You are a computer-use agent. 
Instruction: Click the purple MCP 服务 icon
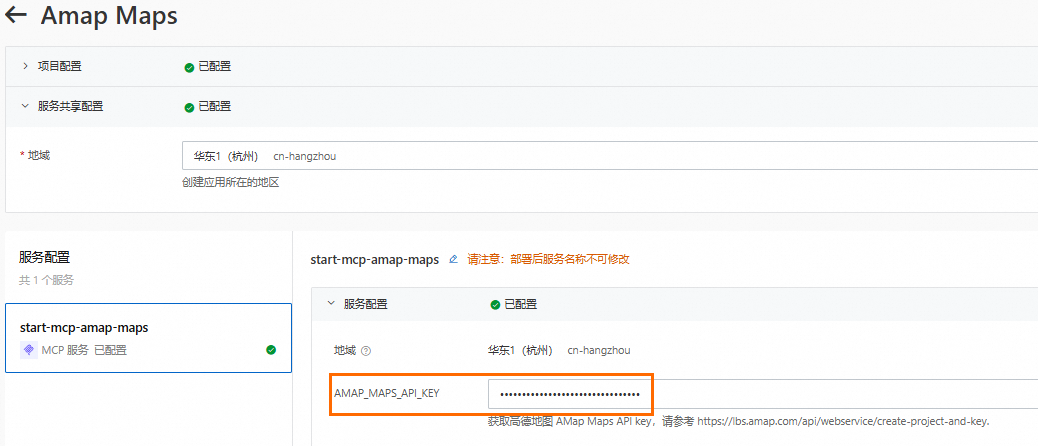tap(28, 350)
